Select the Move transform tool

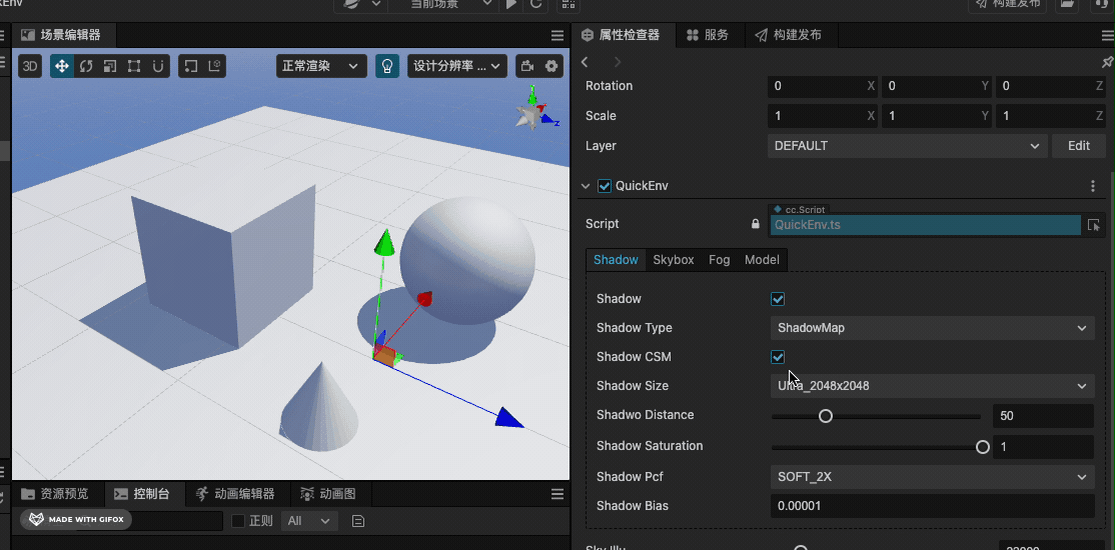[x=62, y=66]
